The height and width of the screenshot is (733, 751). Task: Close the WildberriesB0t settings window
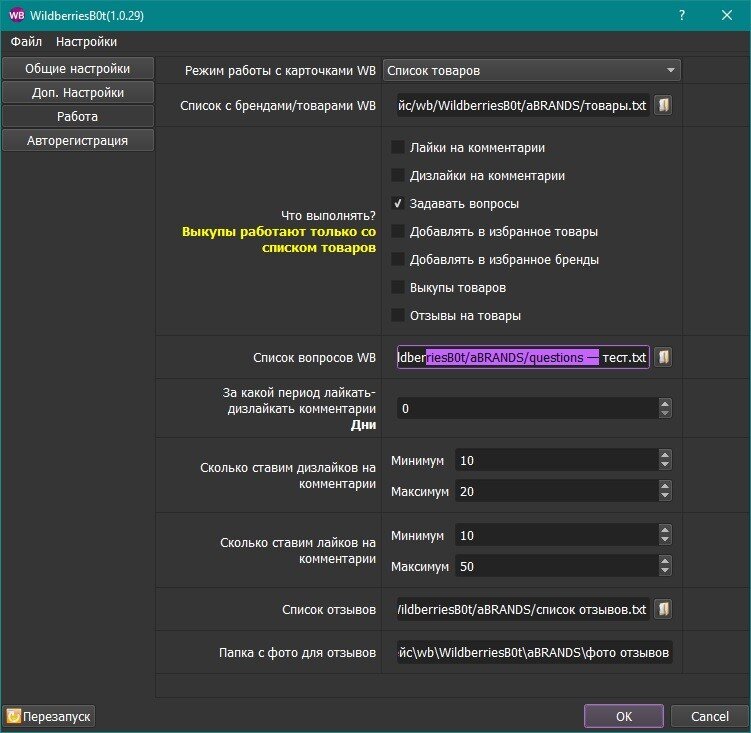pyautogui.click(x=727, y=15)
